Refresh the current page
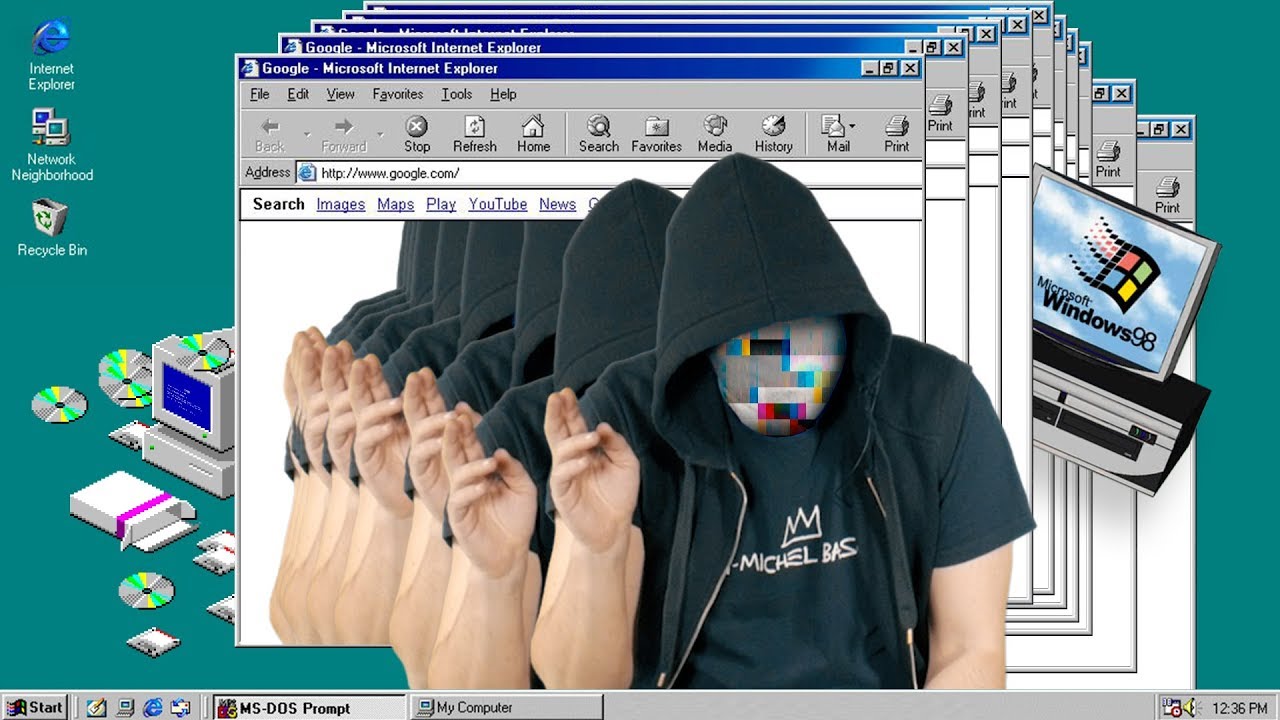Viewport: 1280px width, 720px height. point(475,135)
